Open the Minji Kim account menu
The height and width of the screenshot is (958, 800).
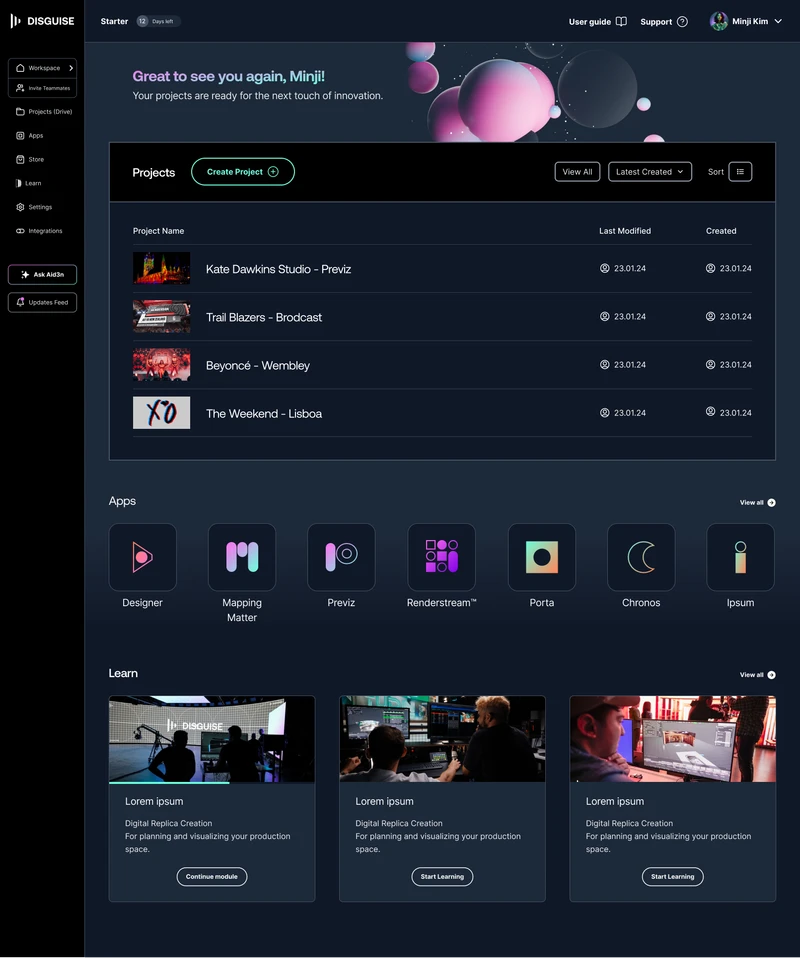tap(746, 21)
